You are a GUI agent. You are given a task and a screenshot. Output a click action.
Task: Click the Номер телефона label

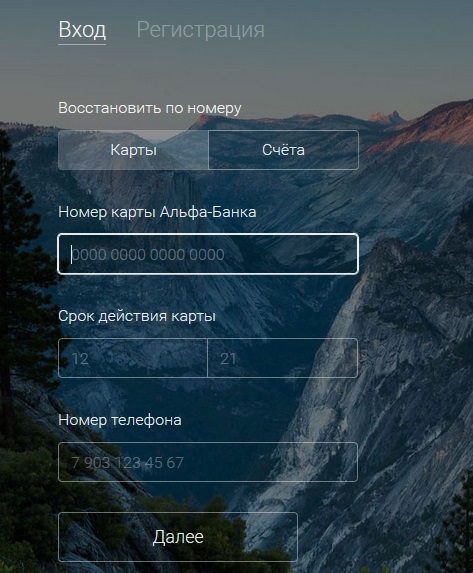120,420
